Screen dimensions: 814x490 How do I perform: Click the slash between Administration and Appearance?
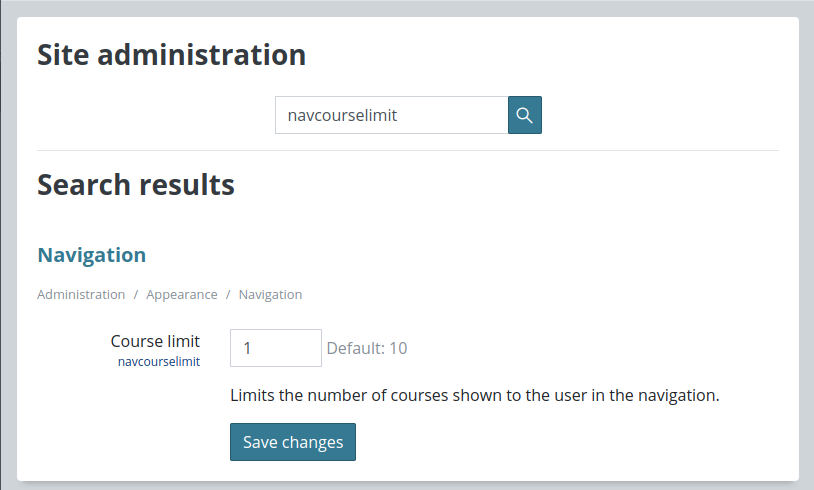[136, 294]
